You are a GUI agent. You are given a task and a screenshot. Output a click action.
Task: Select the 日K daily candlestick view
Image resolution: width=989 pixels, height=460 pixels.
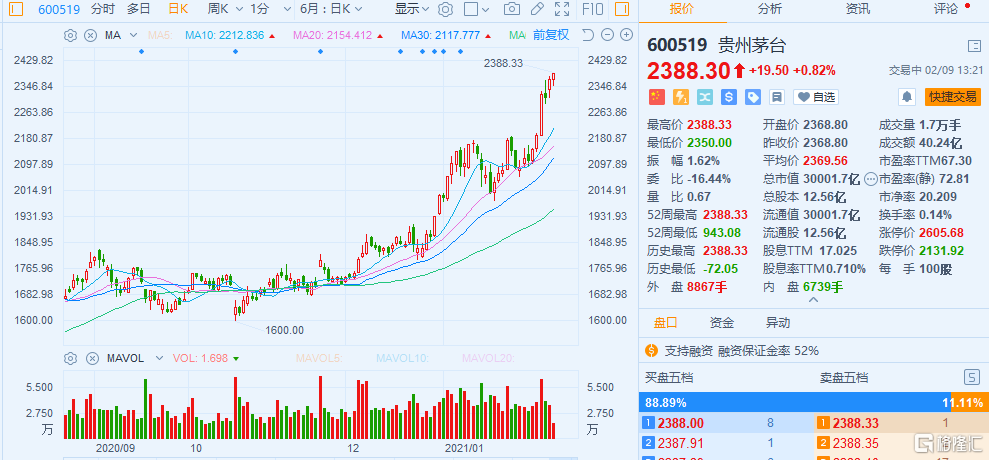pos(178,9)
